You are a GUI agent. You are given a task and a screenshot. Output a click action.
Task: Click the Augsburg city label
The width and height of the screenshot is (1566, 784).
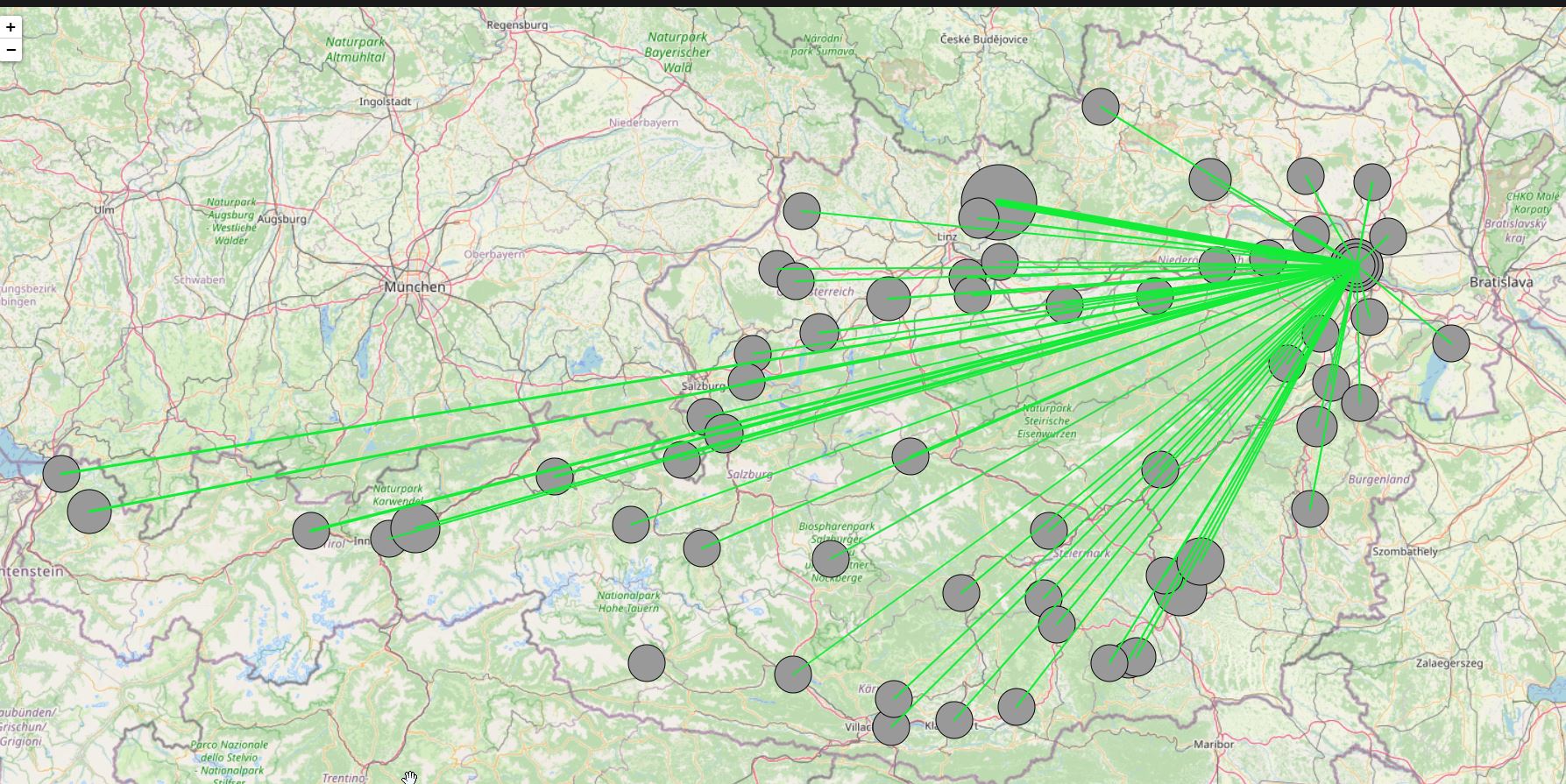[281, 219]
